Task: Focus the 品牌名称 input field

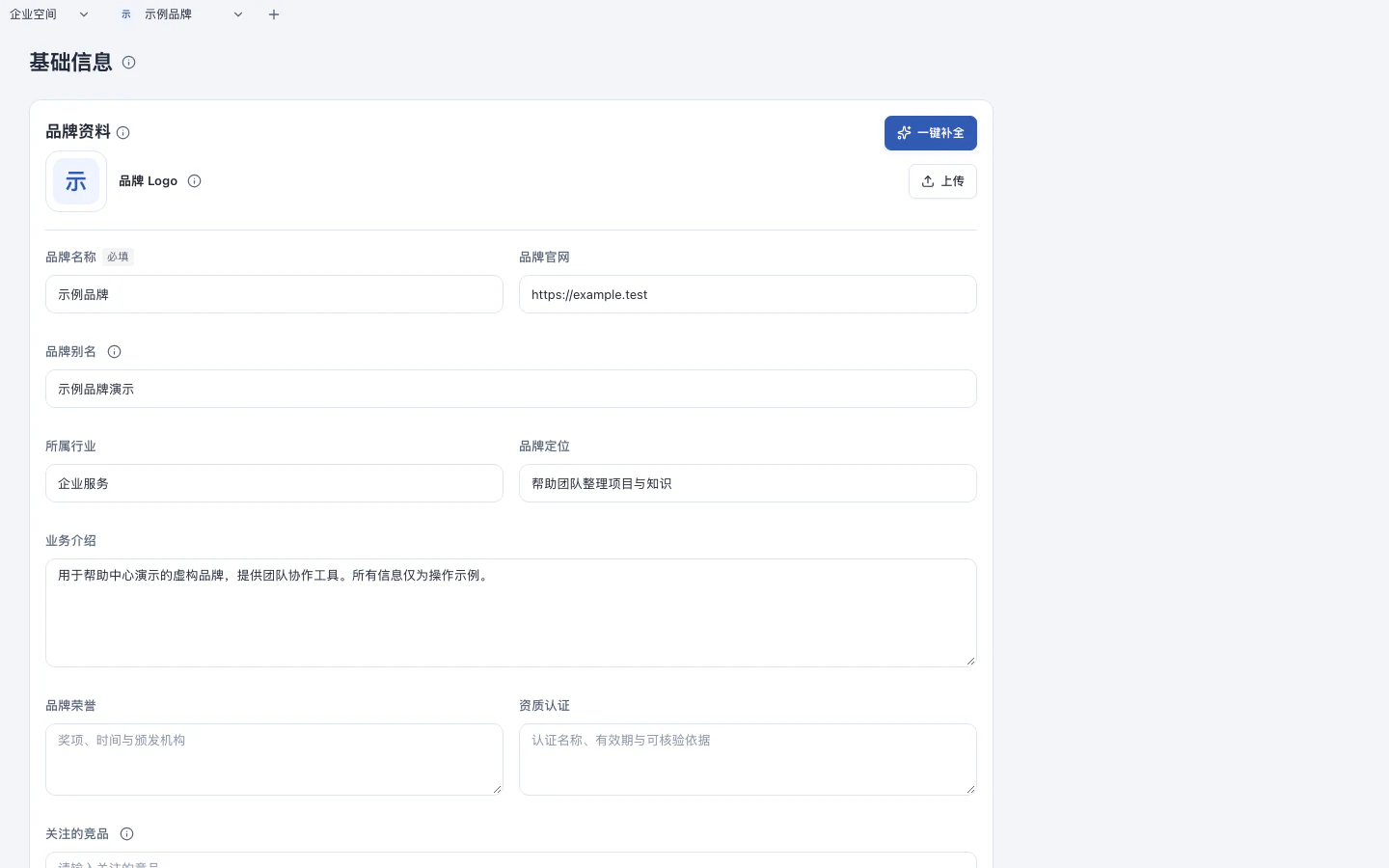Action: (274, 294)
